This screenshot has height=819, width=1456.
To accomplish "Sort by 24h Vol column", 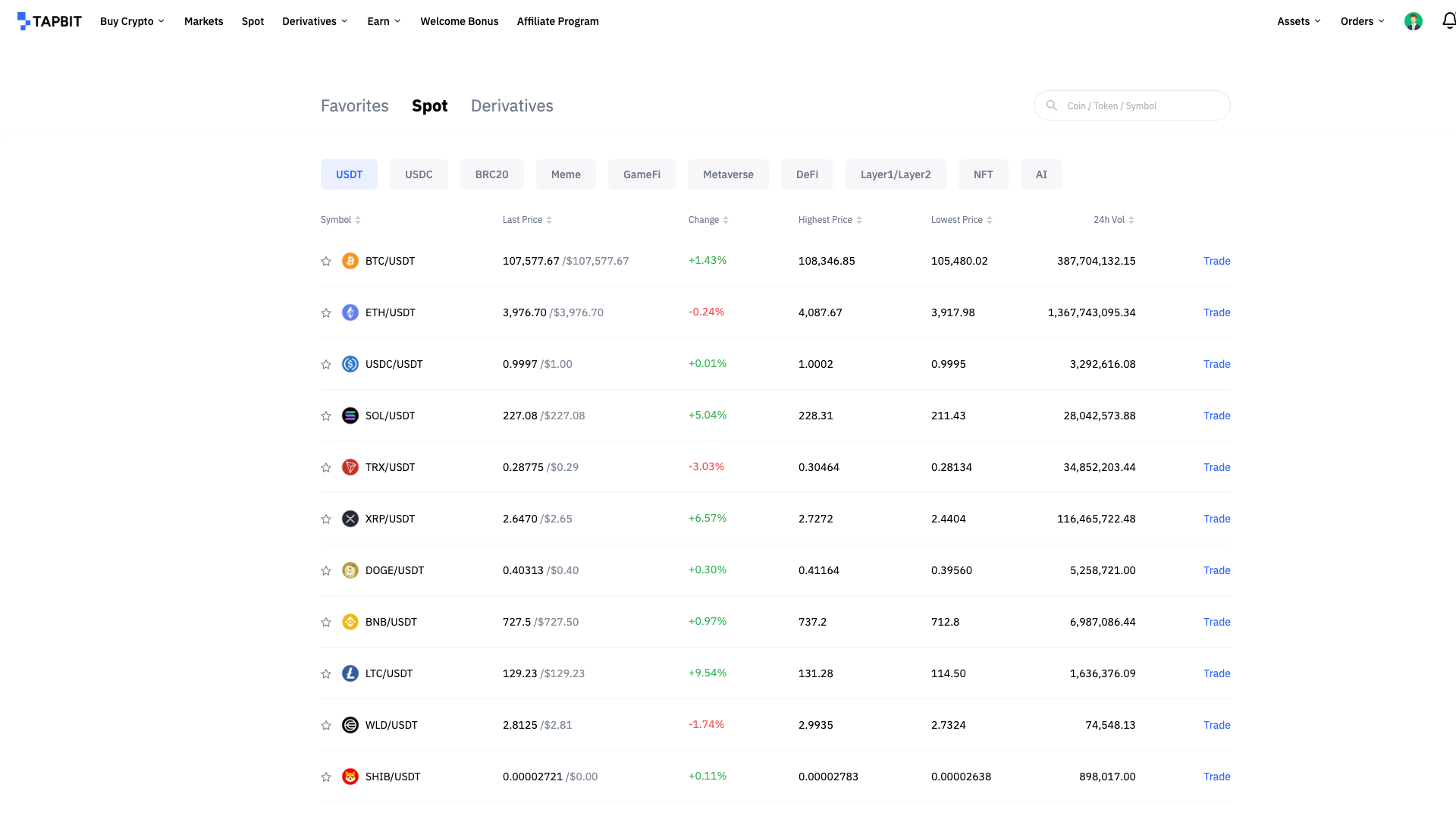I will [1113, 220].
